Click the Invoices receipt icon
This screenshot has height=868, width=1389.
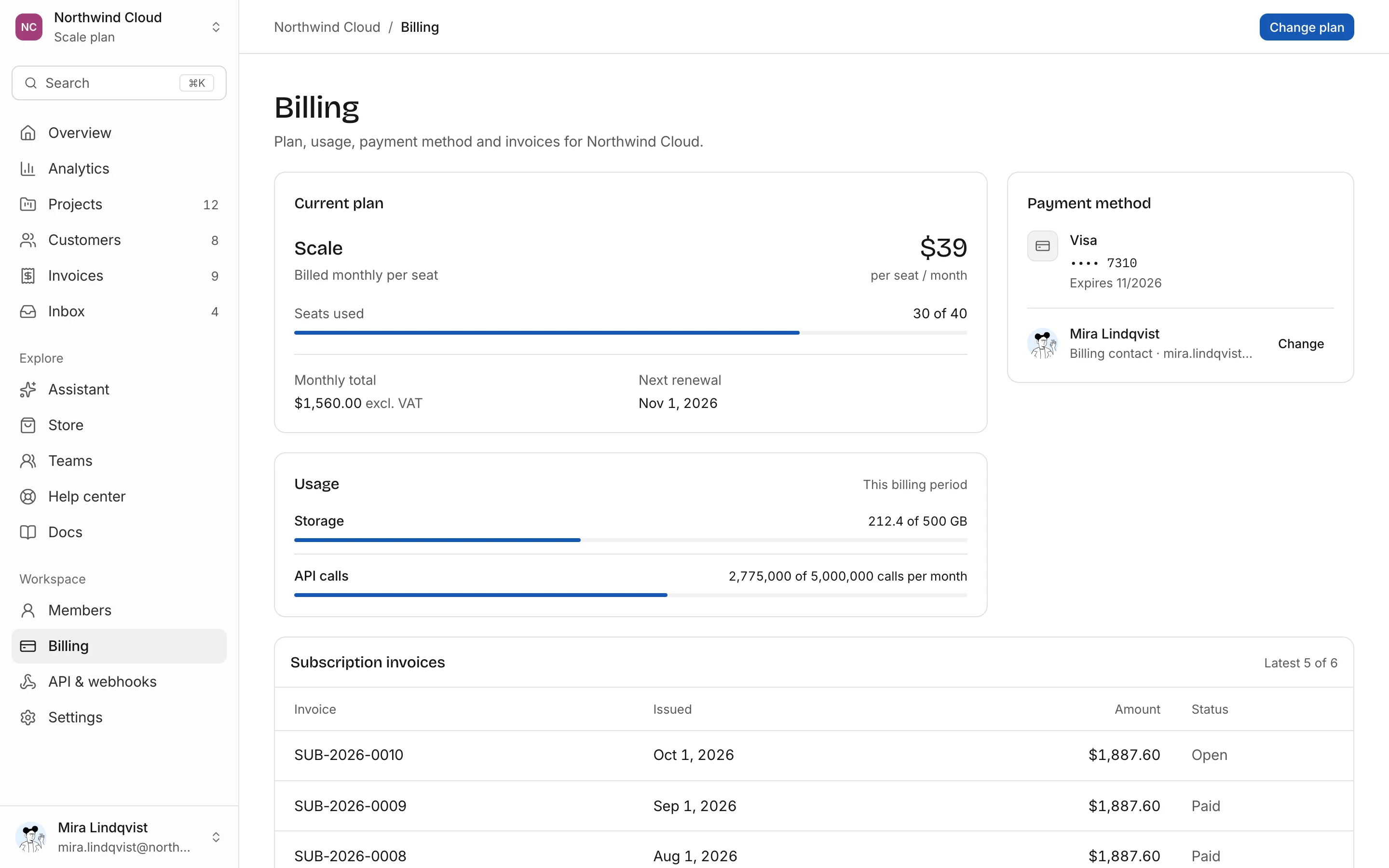coord(27,275)
